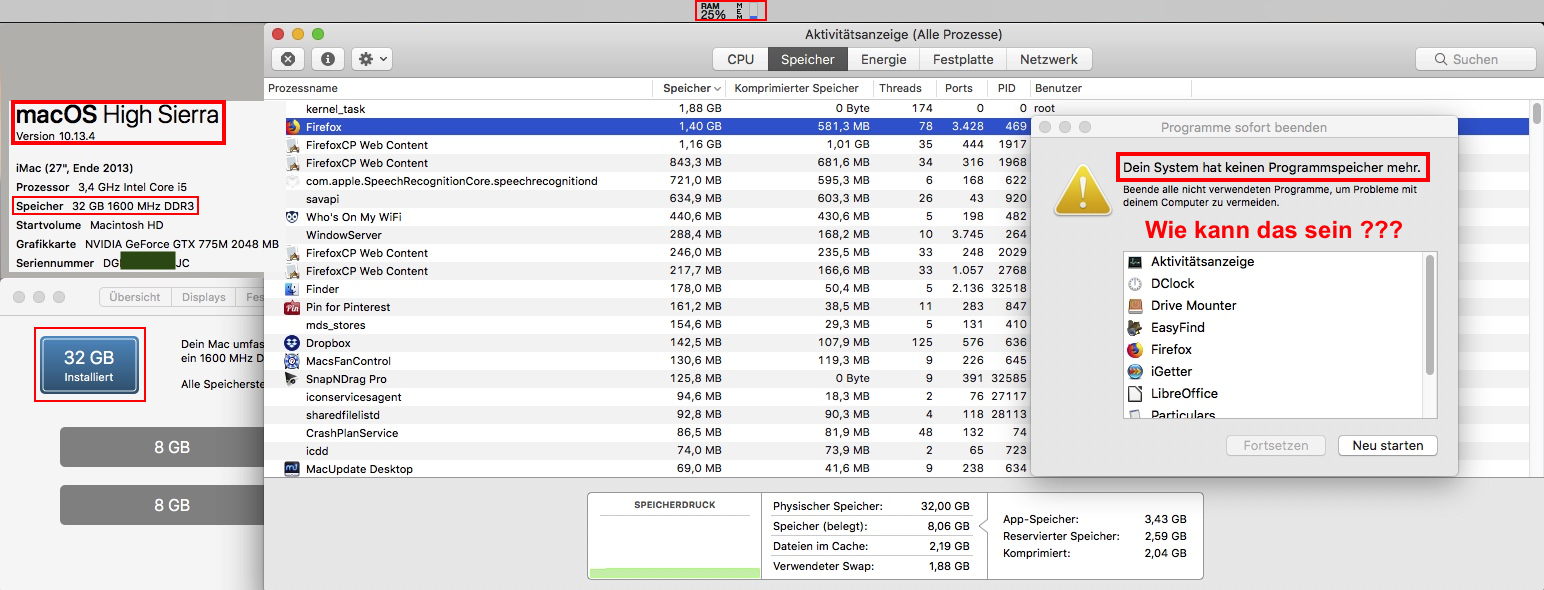Sort by Komprimierter Speicher column header
Image resolution: width=1544 pixels, height=590 pixels.
pyautogui.click(x=796, y=88)
